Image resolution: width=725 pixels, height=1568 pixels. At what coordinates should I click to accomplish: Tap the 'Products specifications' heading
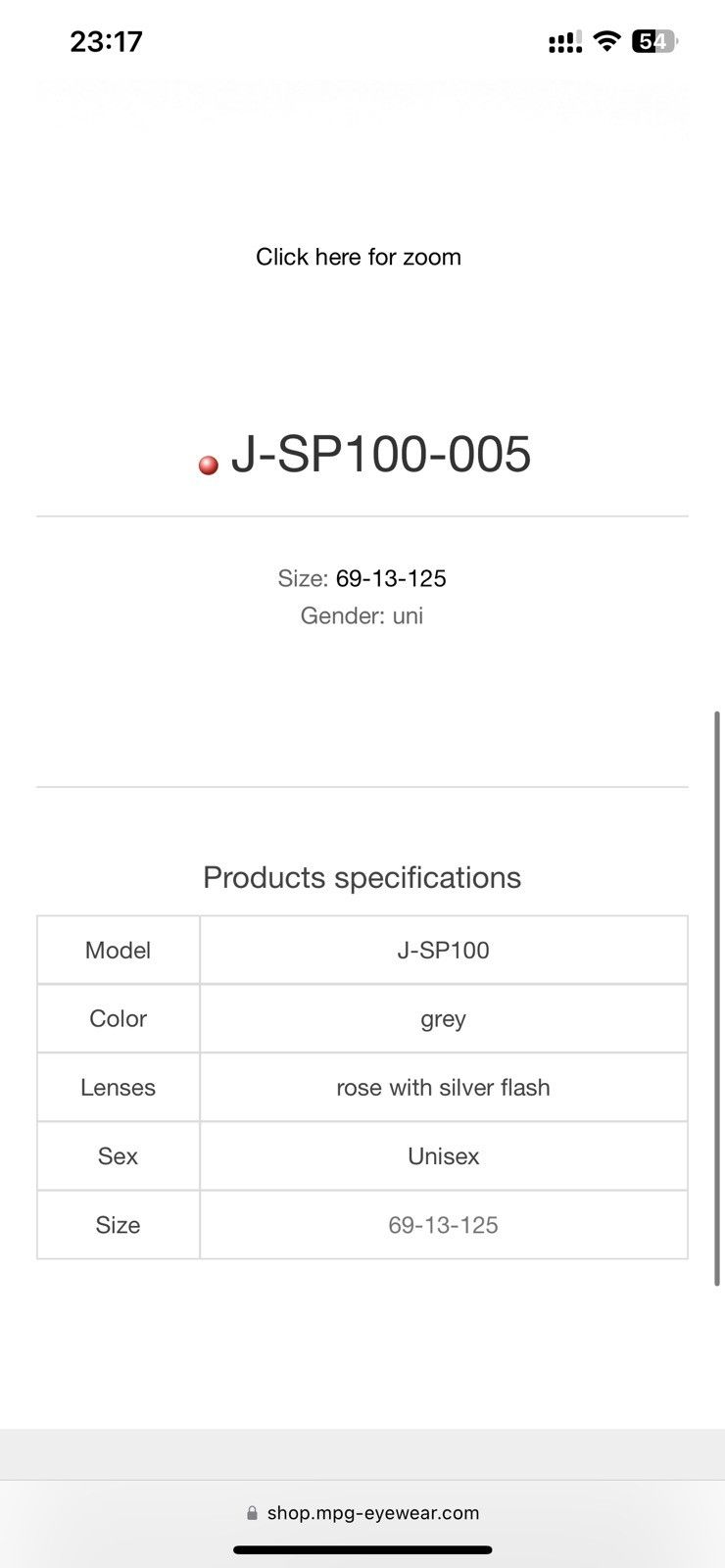click(362, 877)
